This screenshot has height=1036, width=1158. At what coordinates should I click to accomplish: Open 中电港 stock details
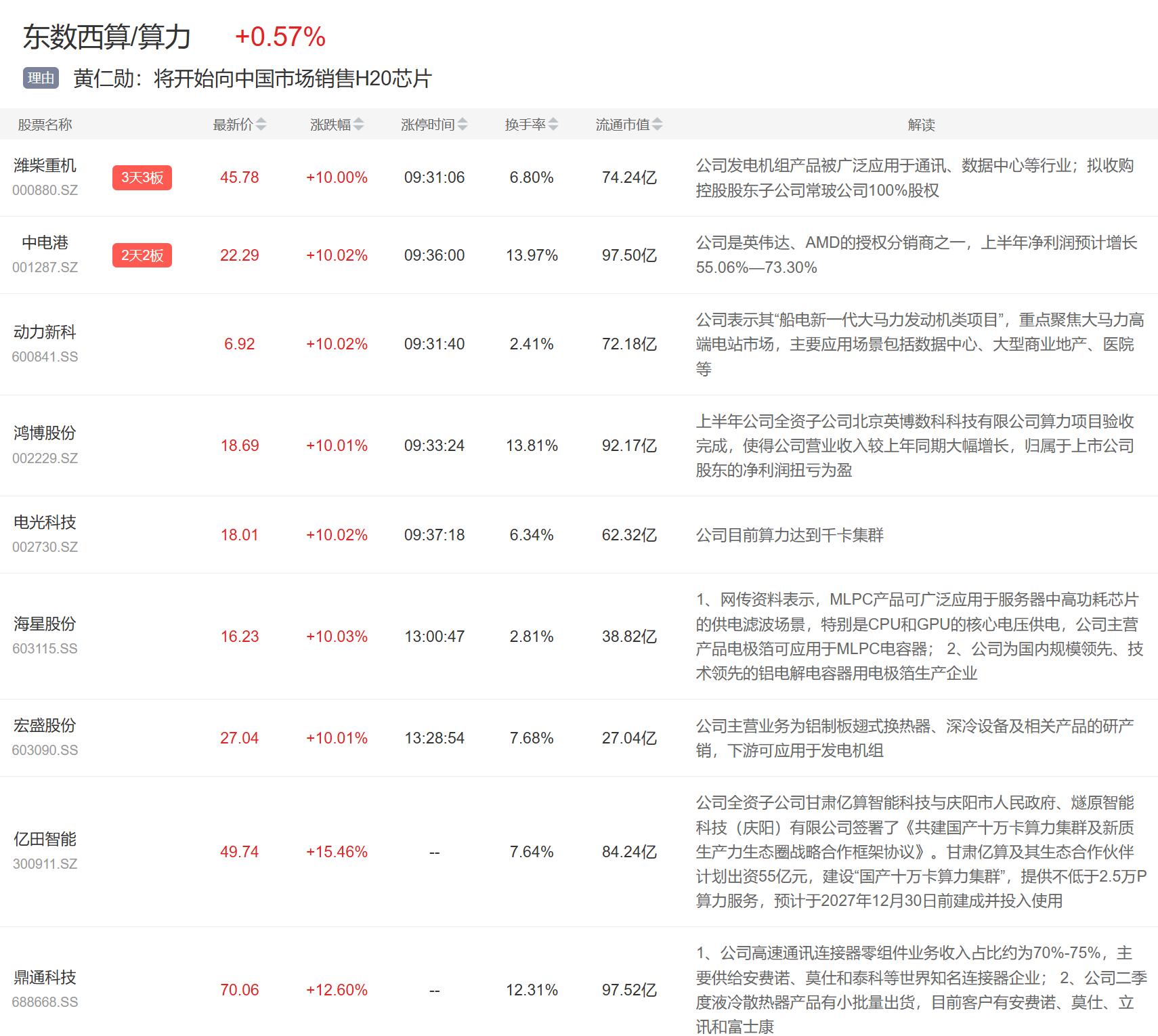pyautogui.click(x=45, y=243)
